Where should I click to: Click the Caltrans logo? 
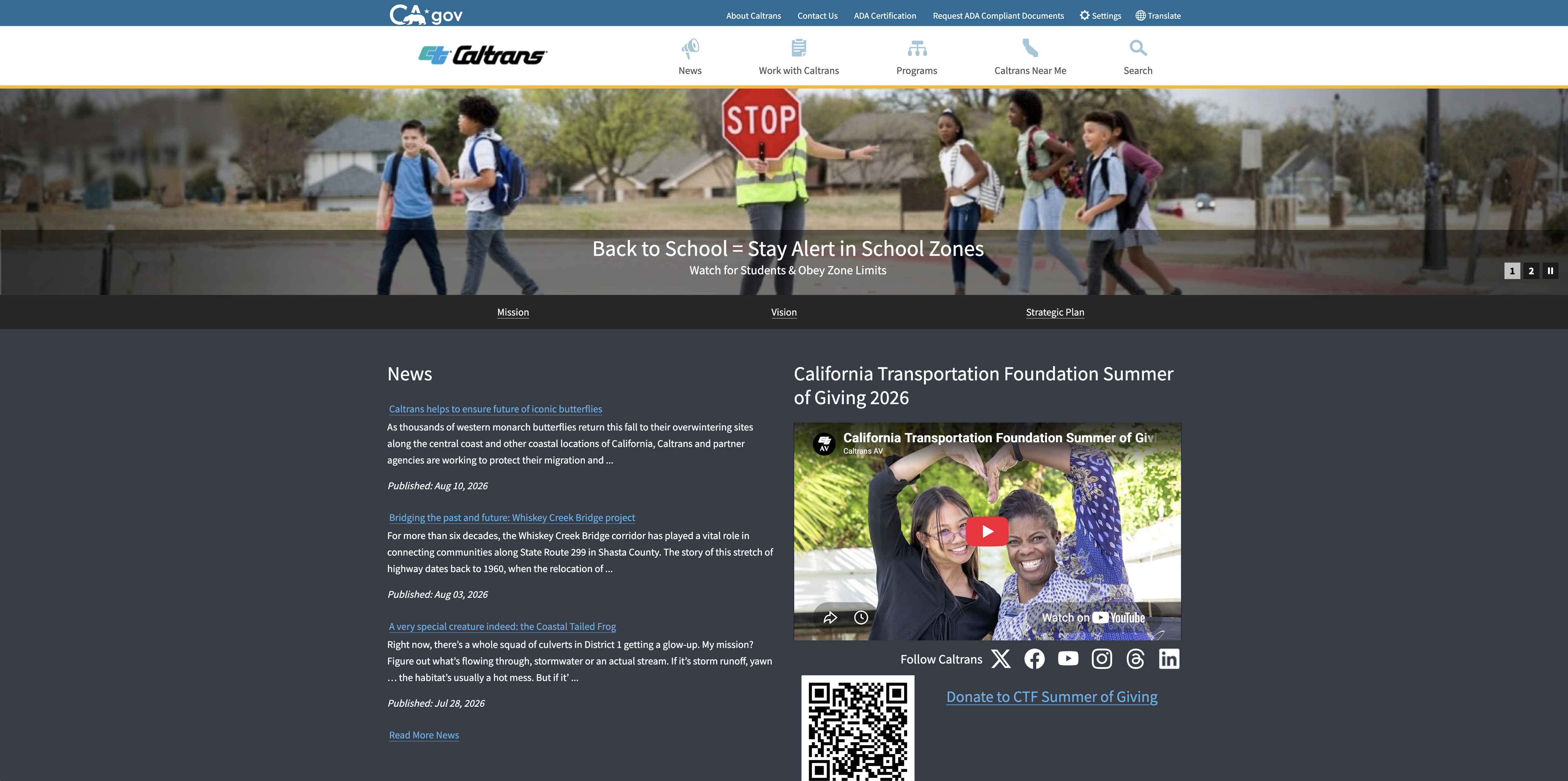click(483, 55)
